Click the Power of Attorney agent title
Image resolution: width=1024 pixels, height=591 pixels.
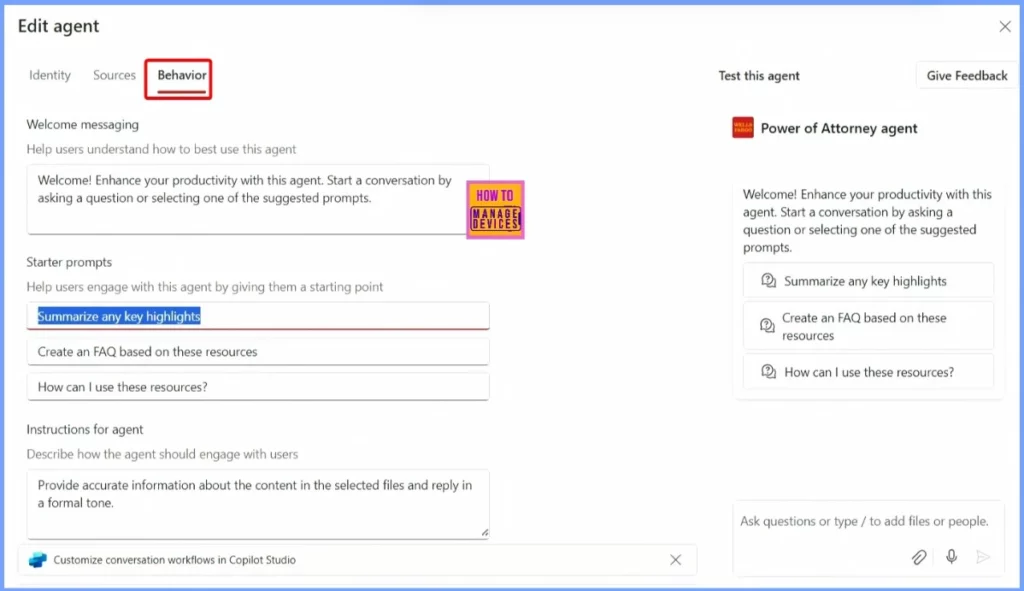click(x=839, y=128)
